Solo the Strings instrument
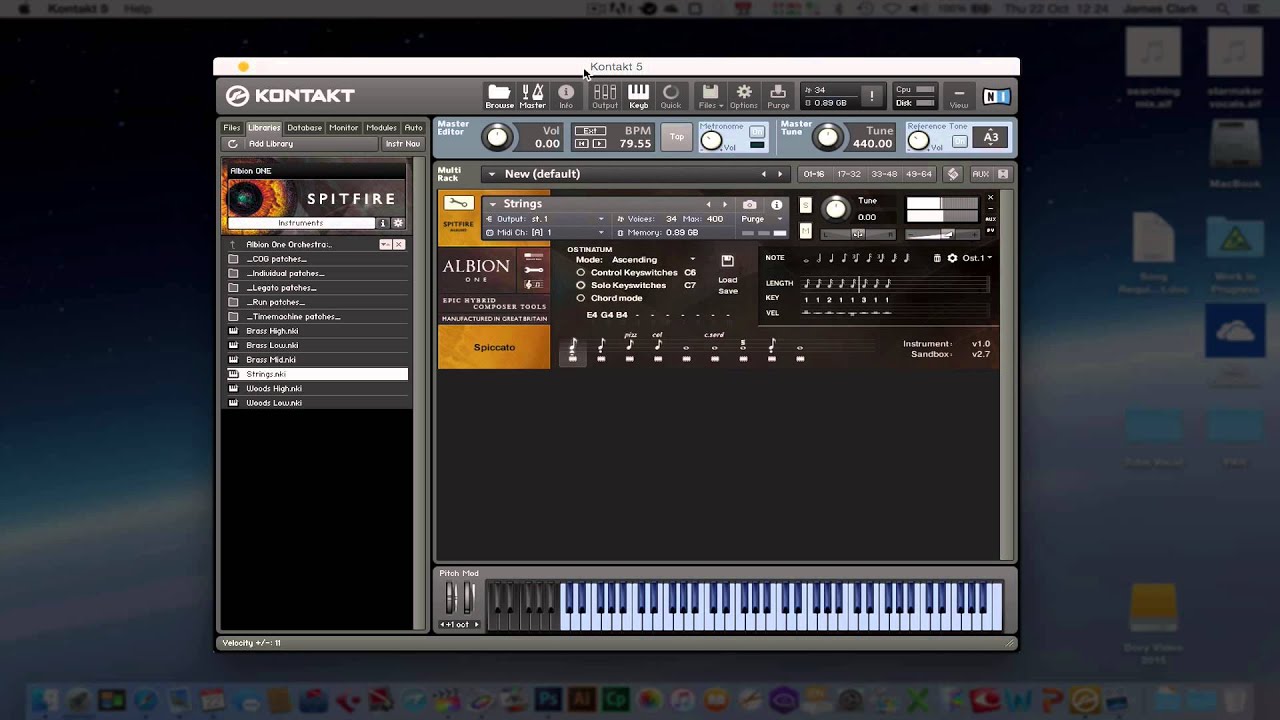The image size is (1280, 720). pos(805,206)
